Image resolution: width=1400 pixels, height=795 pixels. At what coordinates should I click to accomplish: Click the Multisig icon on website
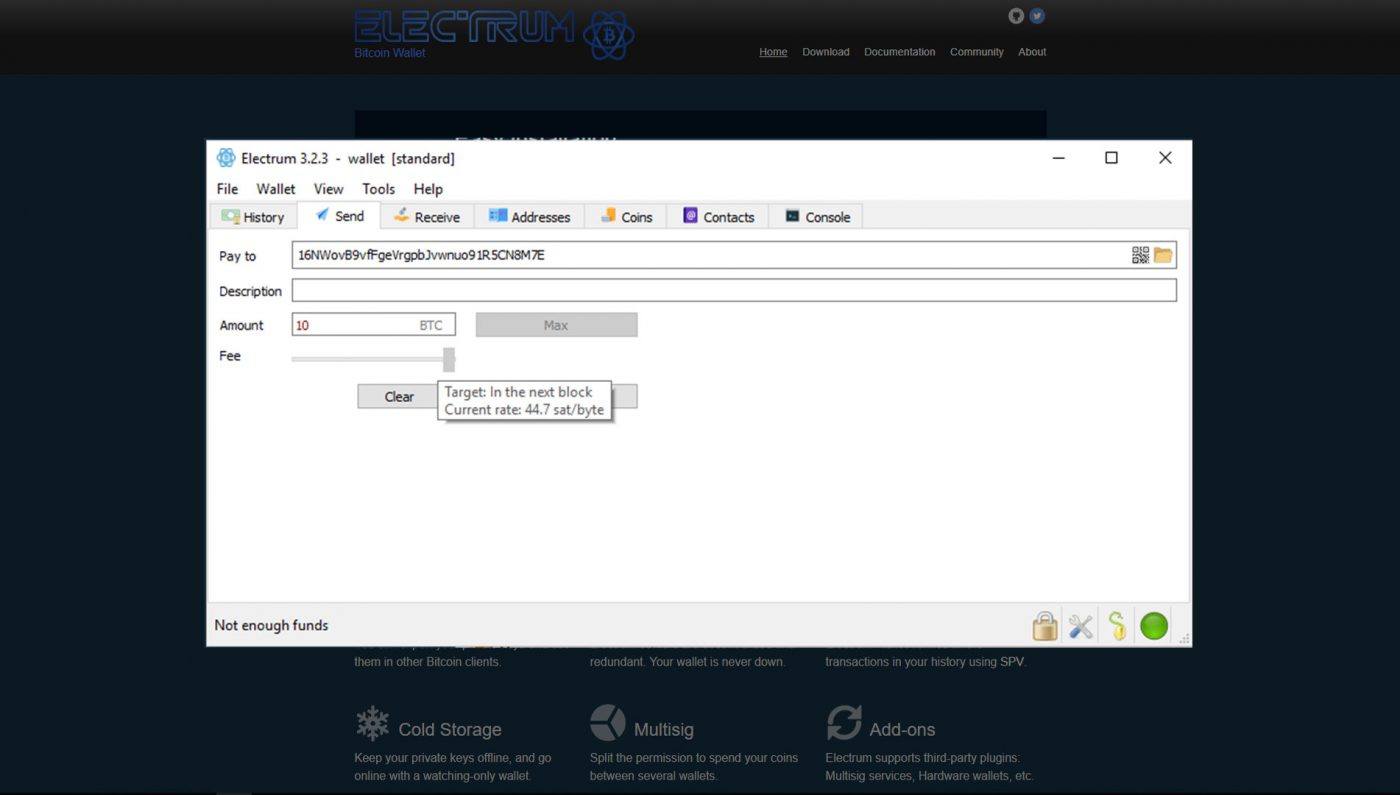pos(607,722)
